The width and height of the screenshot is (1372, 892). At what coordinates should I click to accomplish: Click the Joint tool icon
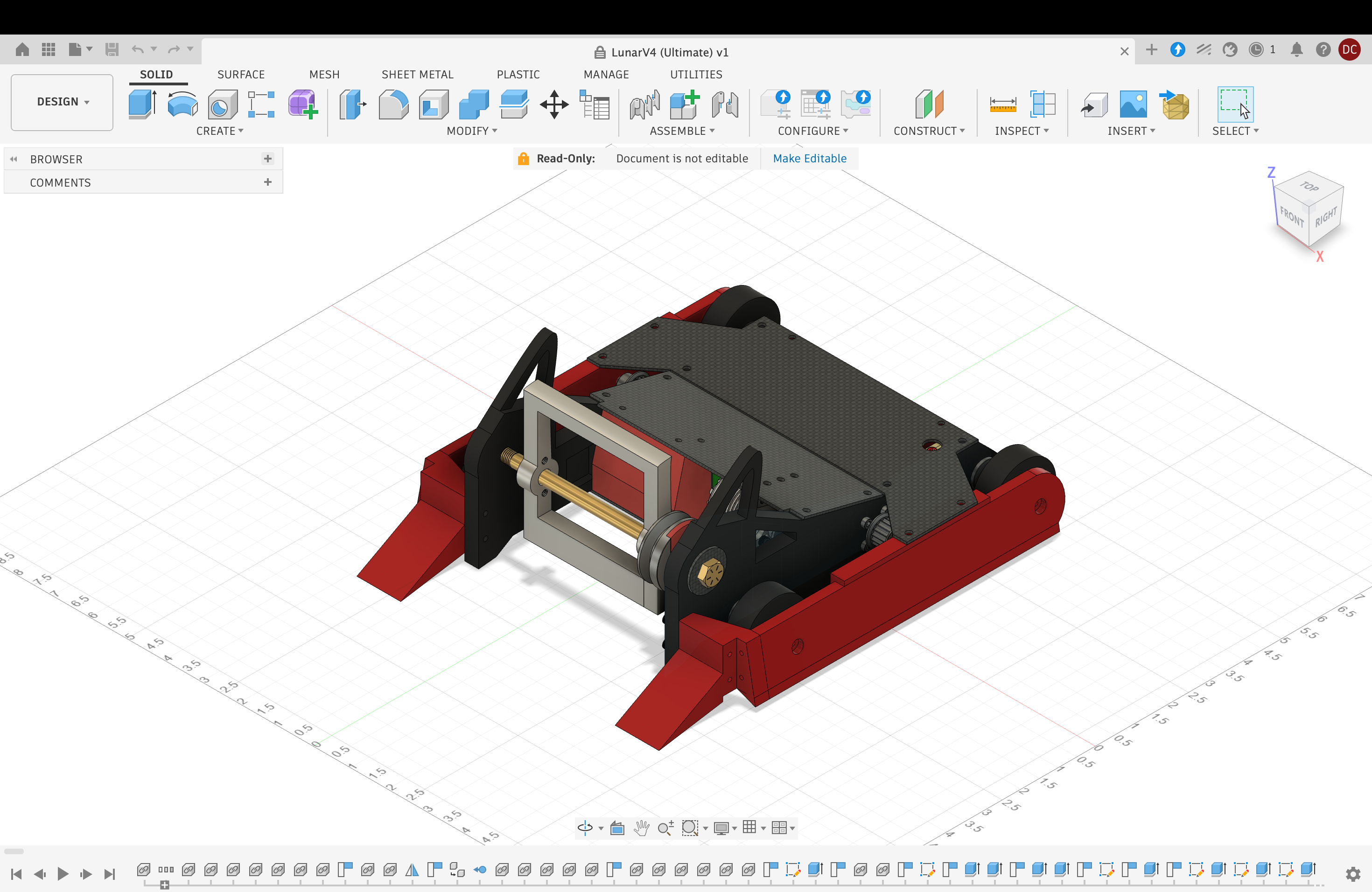pos(644,105)
